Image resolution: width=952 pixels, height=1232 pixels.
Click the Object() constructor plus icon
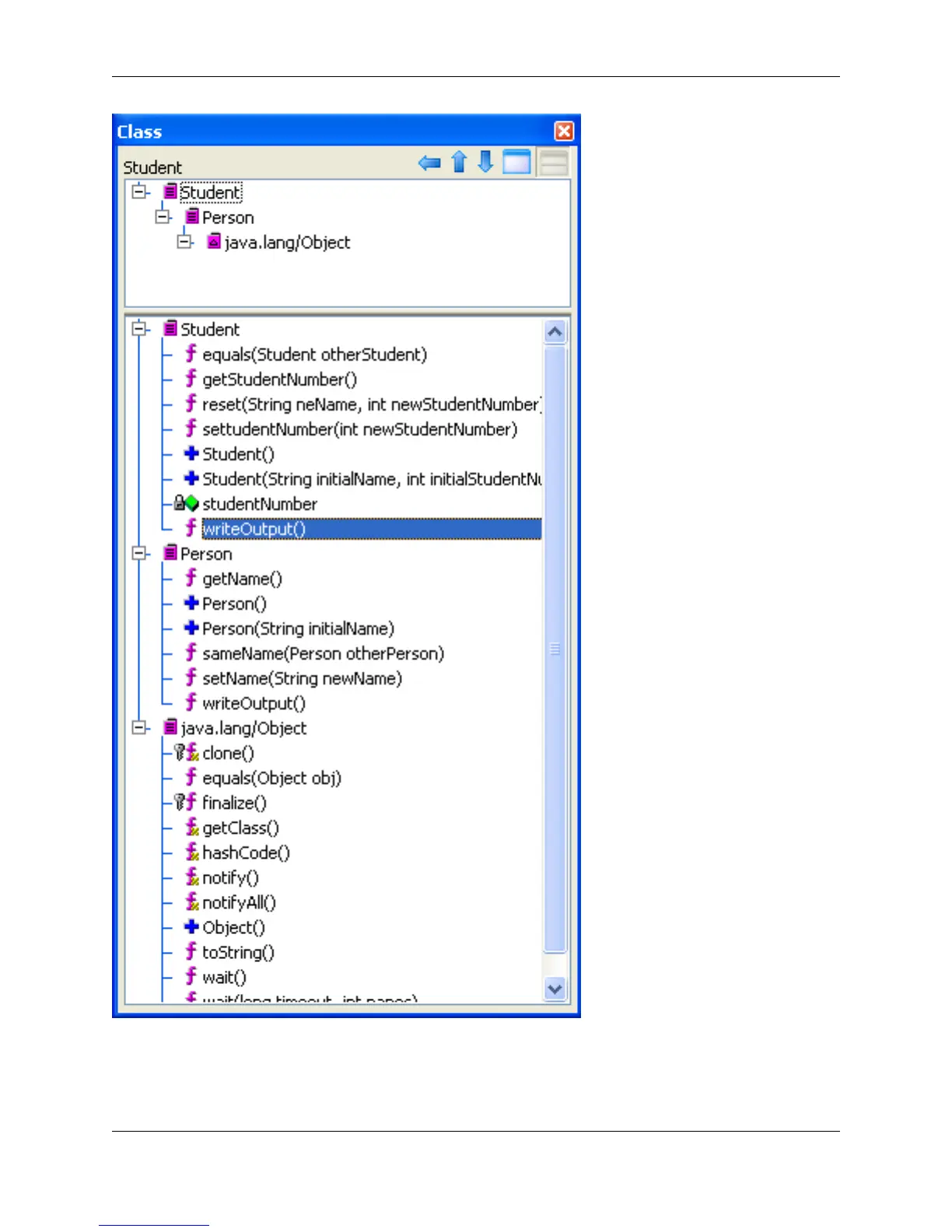click(191, 926)
